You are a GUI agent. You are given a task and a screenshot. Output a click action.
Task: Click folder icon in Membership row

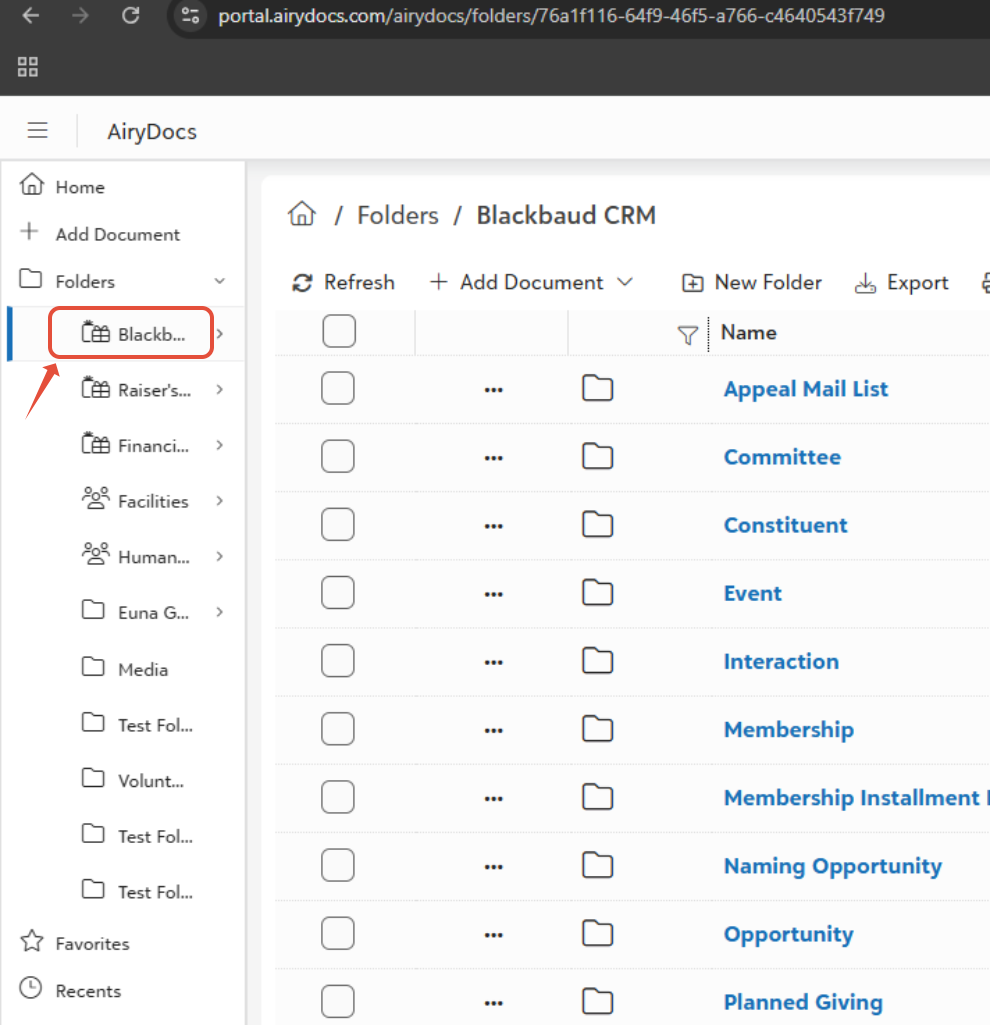pos(598,729)
